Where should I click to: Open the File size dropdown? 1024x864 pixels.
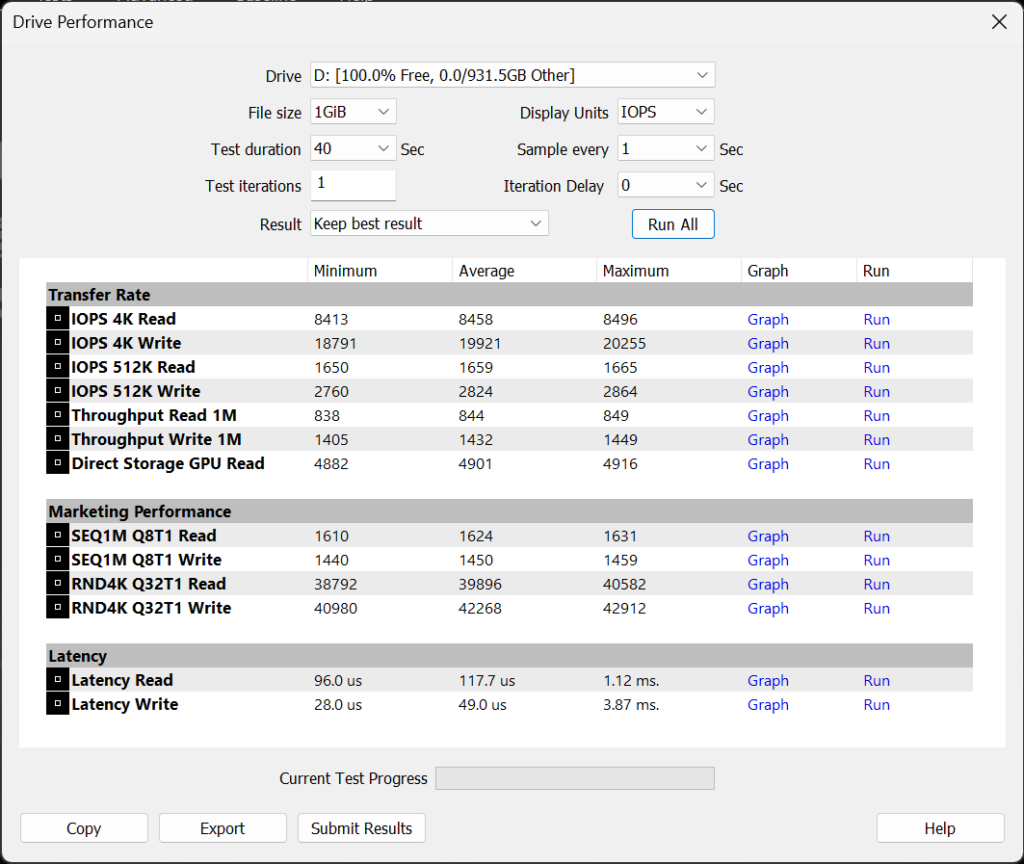pyautogui.click(x=353, y=112)
